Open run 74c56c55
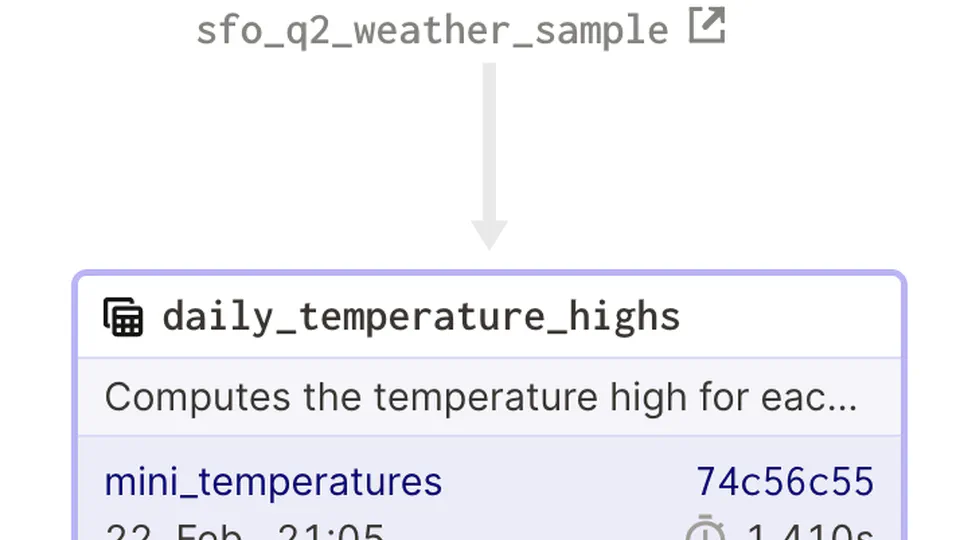960x540 pixels. point(785,482)
